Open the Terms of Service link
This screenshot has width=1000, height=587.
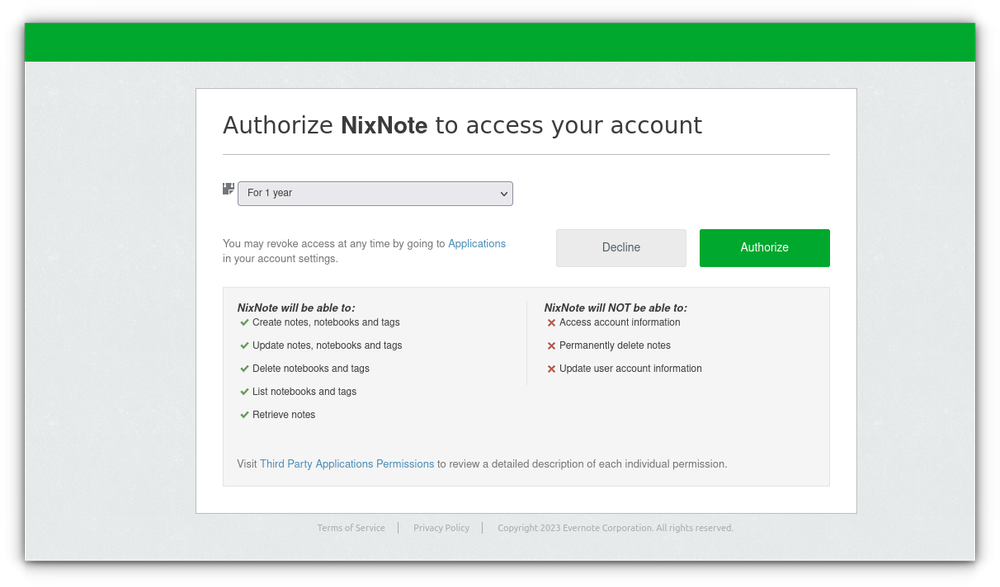point(350,527)
